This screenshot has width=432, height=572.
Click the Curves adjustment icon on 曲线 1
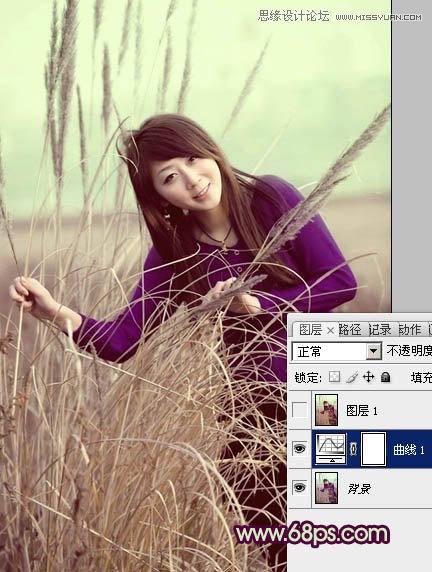[330, 448]
